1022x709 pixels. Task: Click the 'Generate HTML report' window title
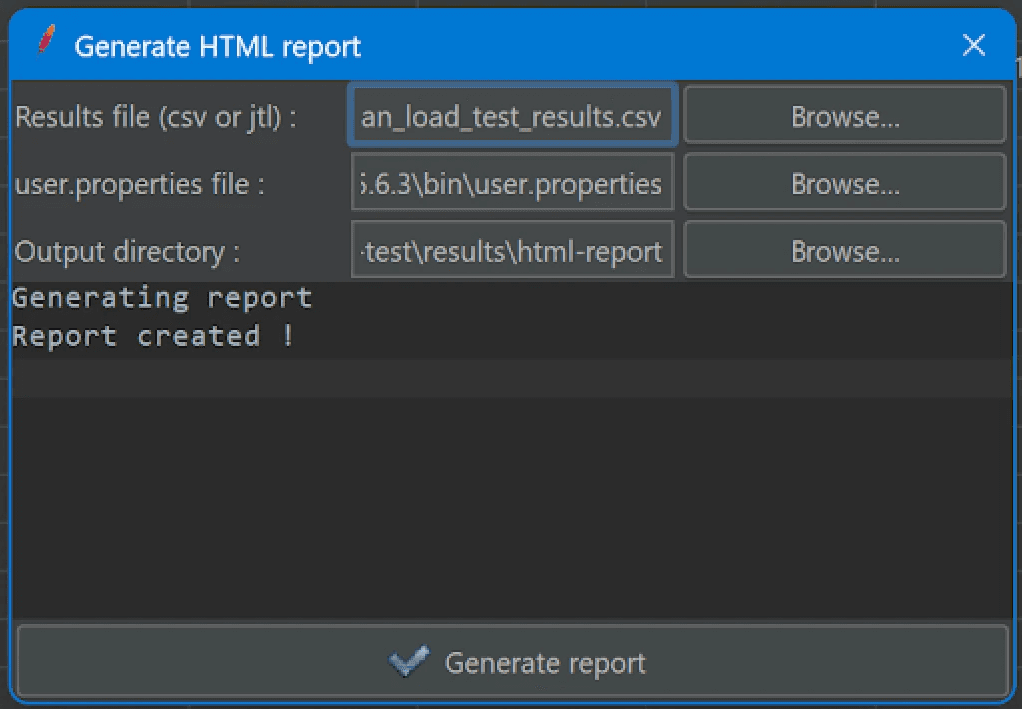(218, 47)
